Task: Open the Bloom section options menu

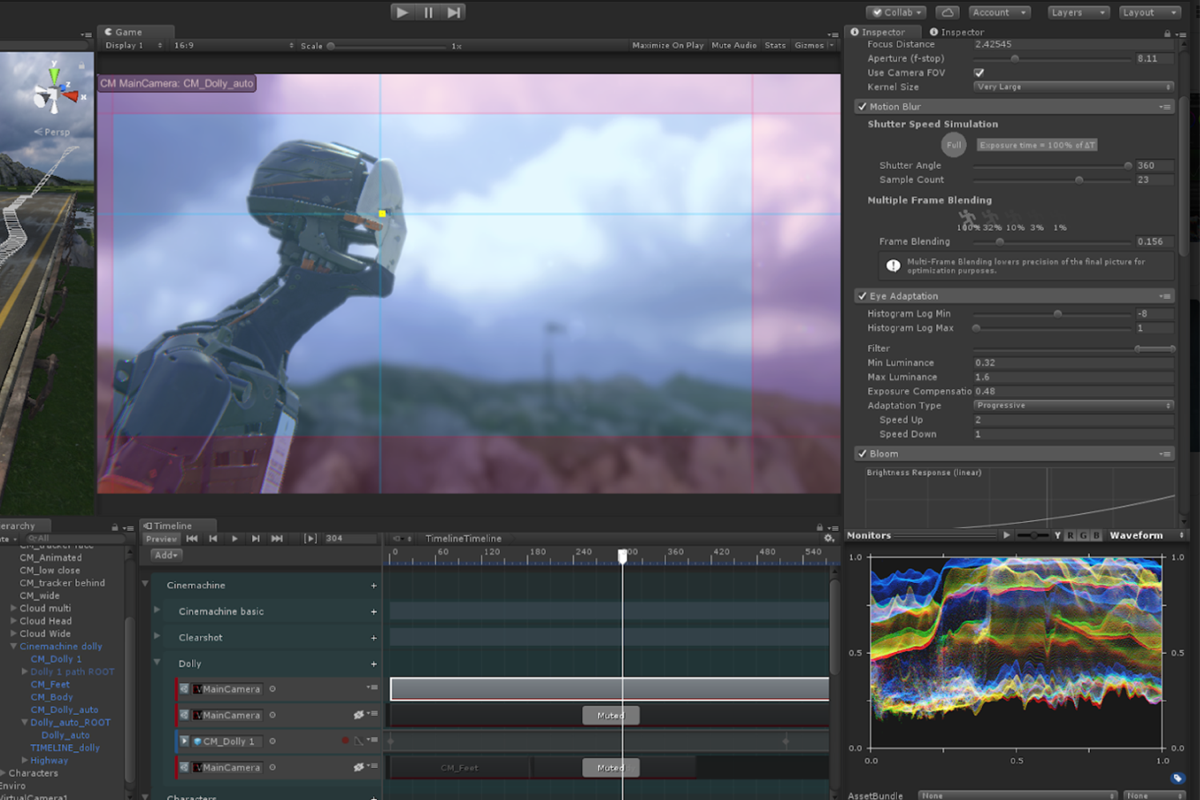Action: pos(1164,454)
